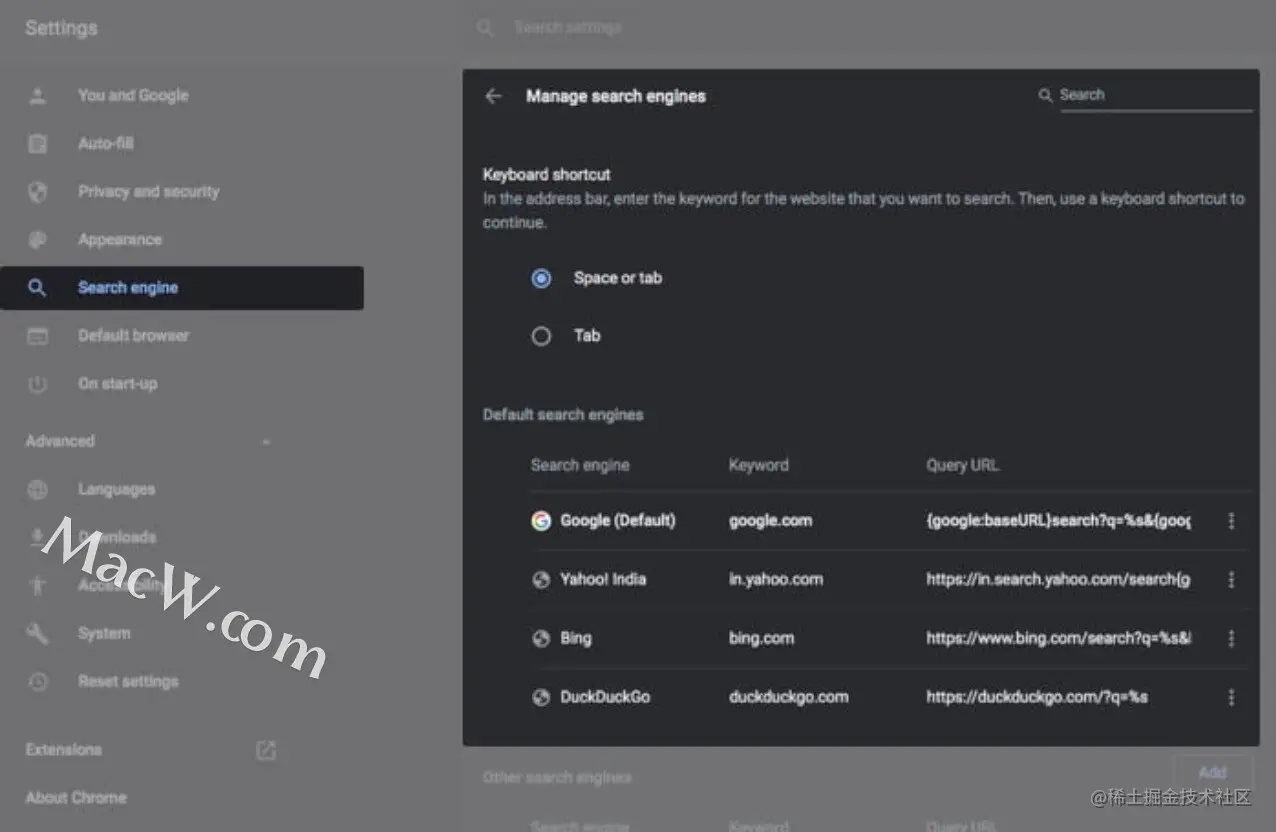The image size is (1276, 832).
Task: Click the Bing search engine name
Action: pyautogui.click(x=576, y=638)
